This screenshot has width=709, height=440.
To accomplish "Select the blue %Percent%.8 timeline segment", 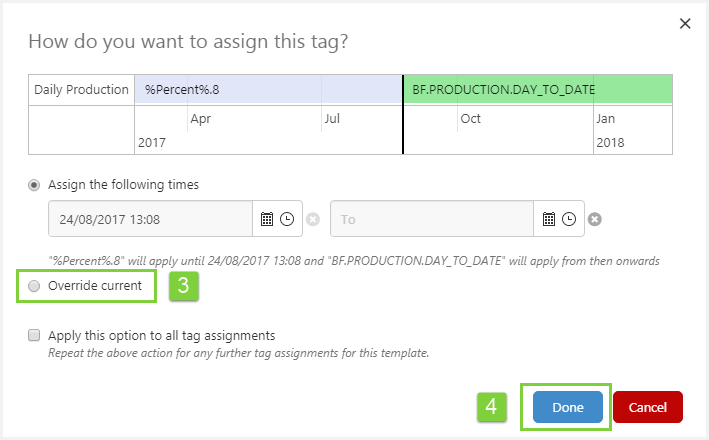I will coord(268,90).
